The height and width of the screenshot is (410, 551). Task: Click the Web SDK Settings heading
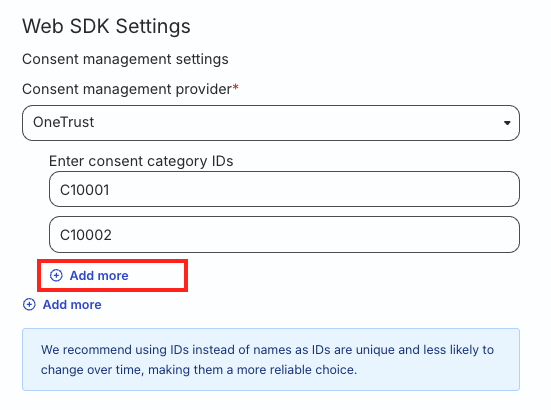pos(106,26)
